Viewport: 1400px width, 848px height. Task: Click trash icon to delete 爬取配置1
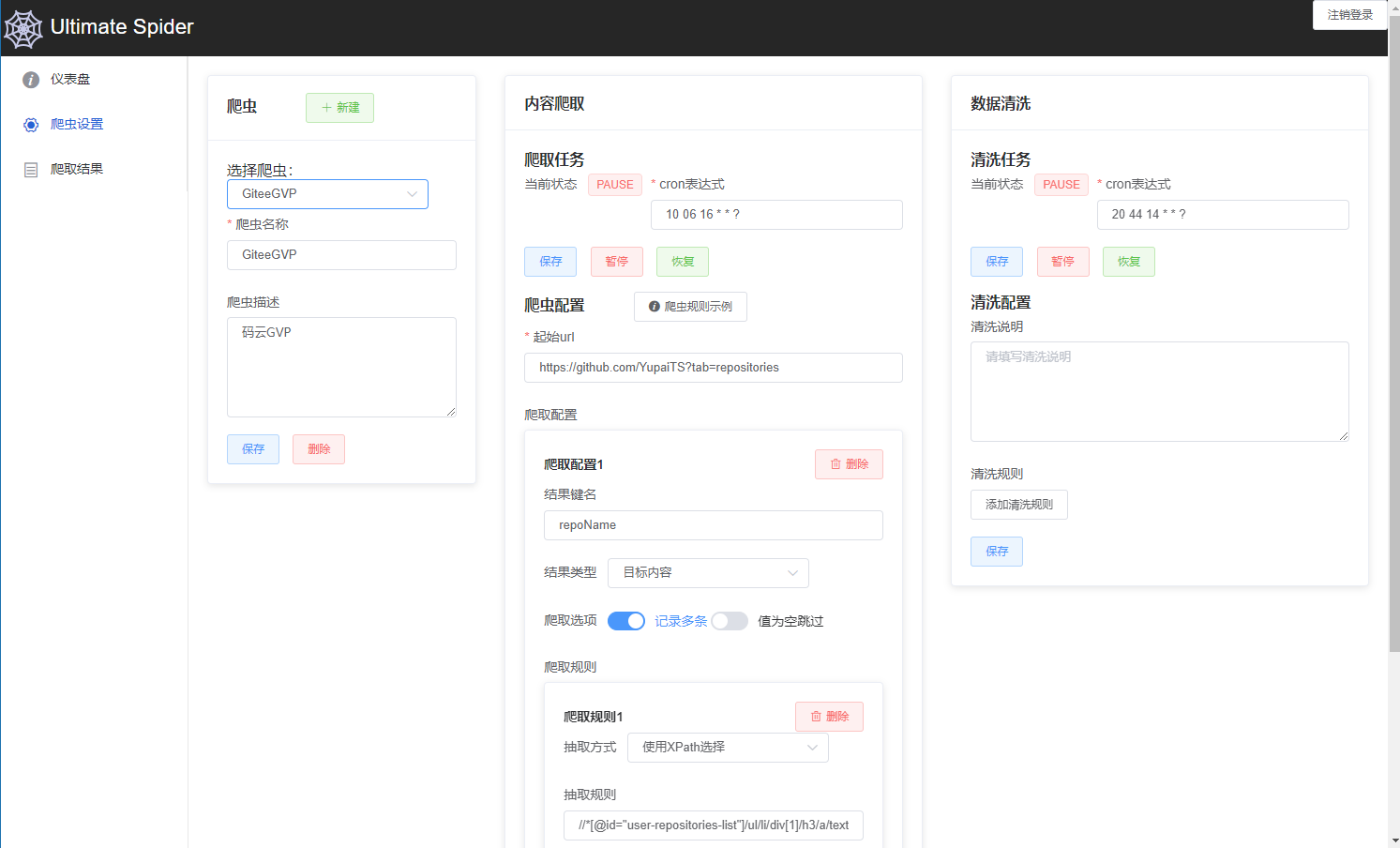click(835, 463)
